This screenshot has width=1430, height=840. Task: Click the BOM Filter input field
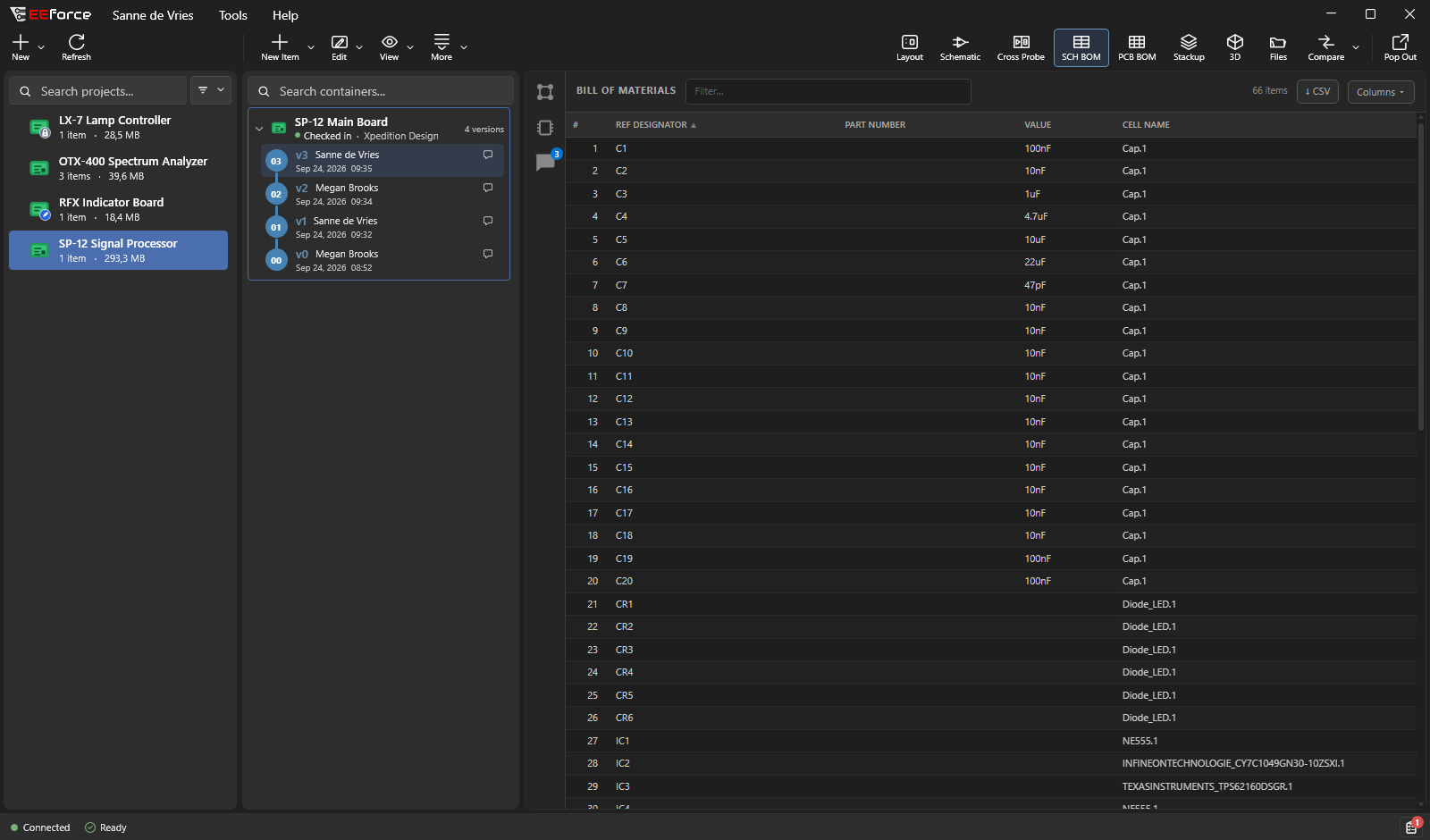pyautogui.click(x=828, y=91)
